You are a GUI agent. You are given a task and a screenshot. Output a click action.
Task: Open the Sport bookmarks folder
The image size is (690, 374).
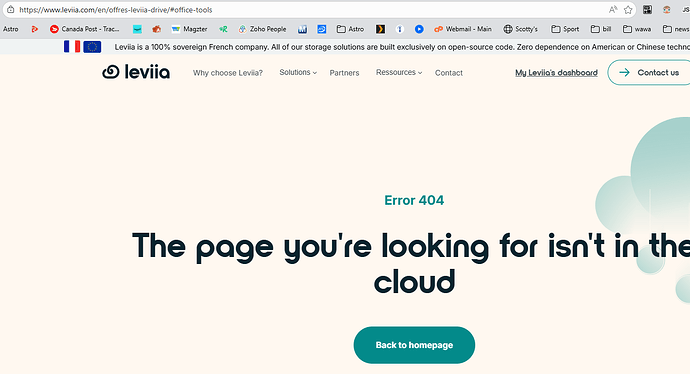[565, 29]
